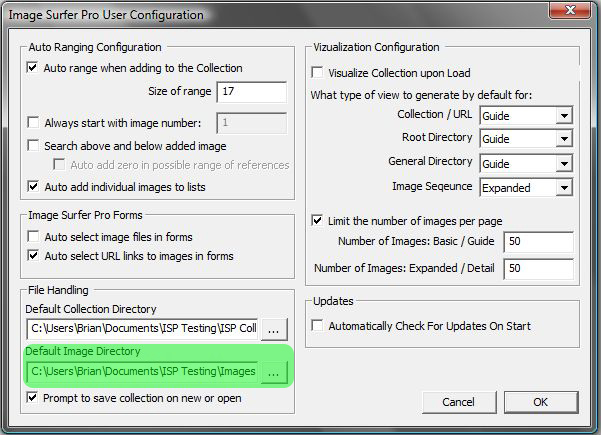601x435 pixels.
Task: Enable Search above and below added image
Action: (33, 146)
